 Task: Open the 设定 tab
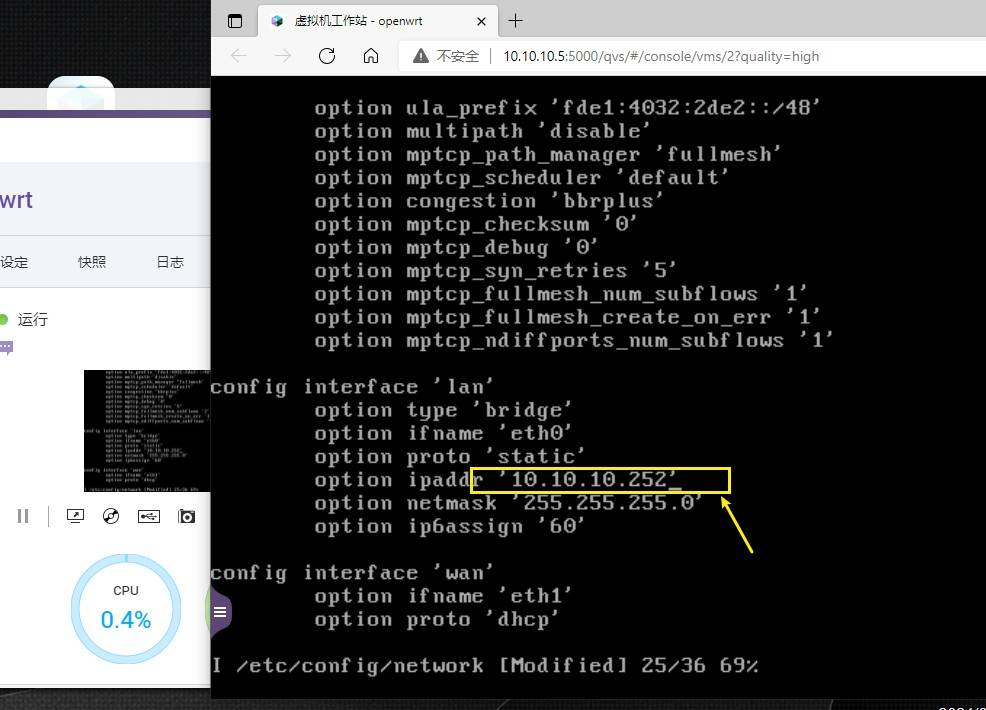14,262
